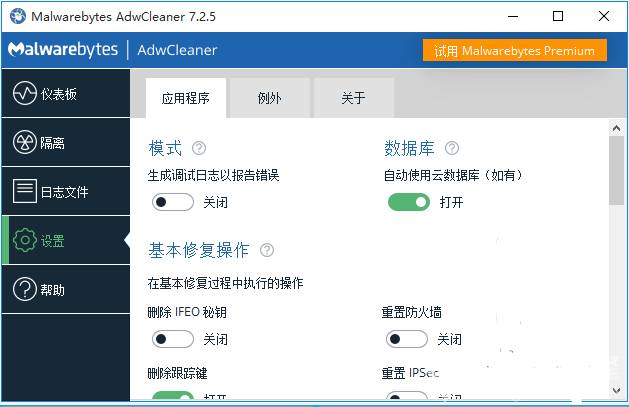The width and height of the screenshot is (629, 407).
Task: Click the 基本修复操作 section heading
Action: tap(199, 250)
